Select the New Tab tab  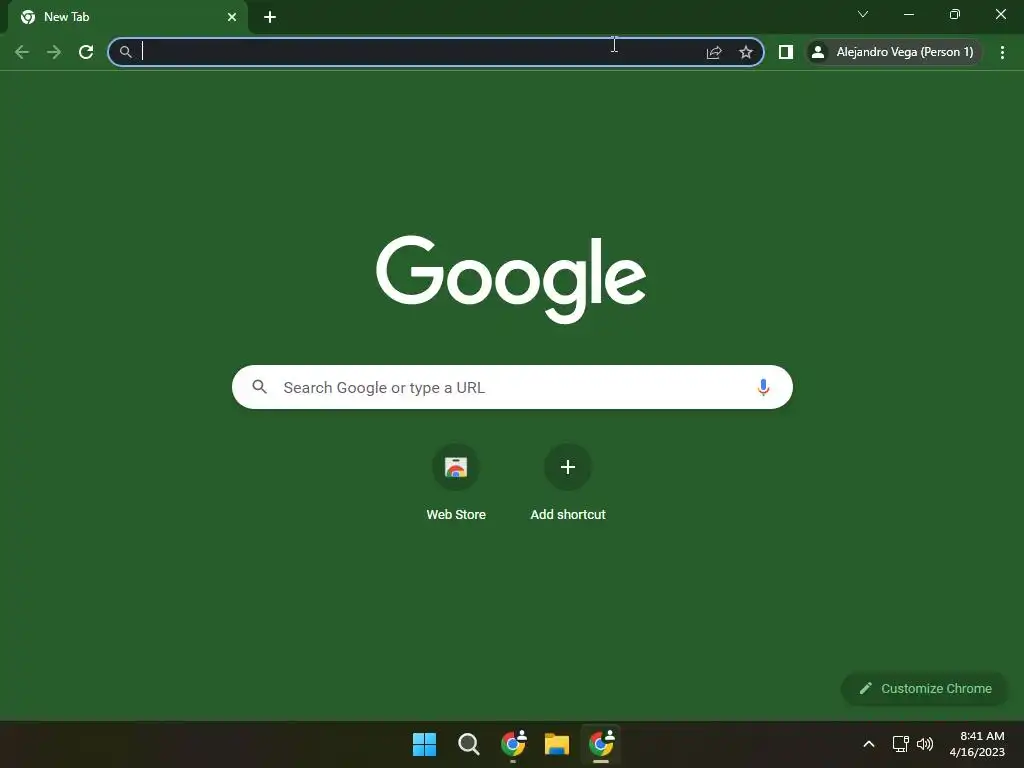pos(128,17)
